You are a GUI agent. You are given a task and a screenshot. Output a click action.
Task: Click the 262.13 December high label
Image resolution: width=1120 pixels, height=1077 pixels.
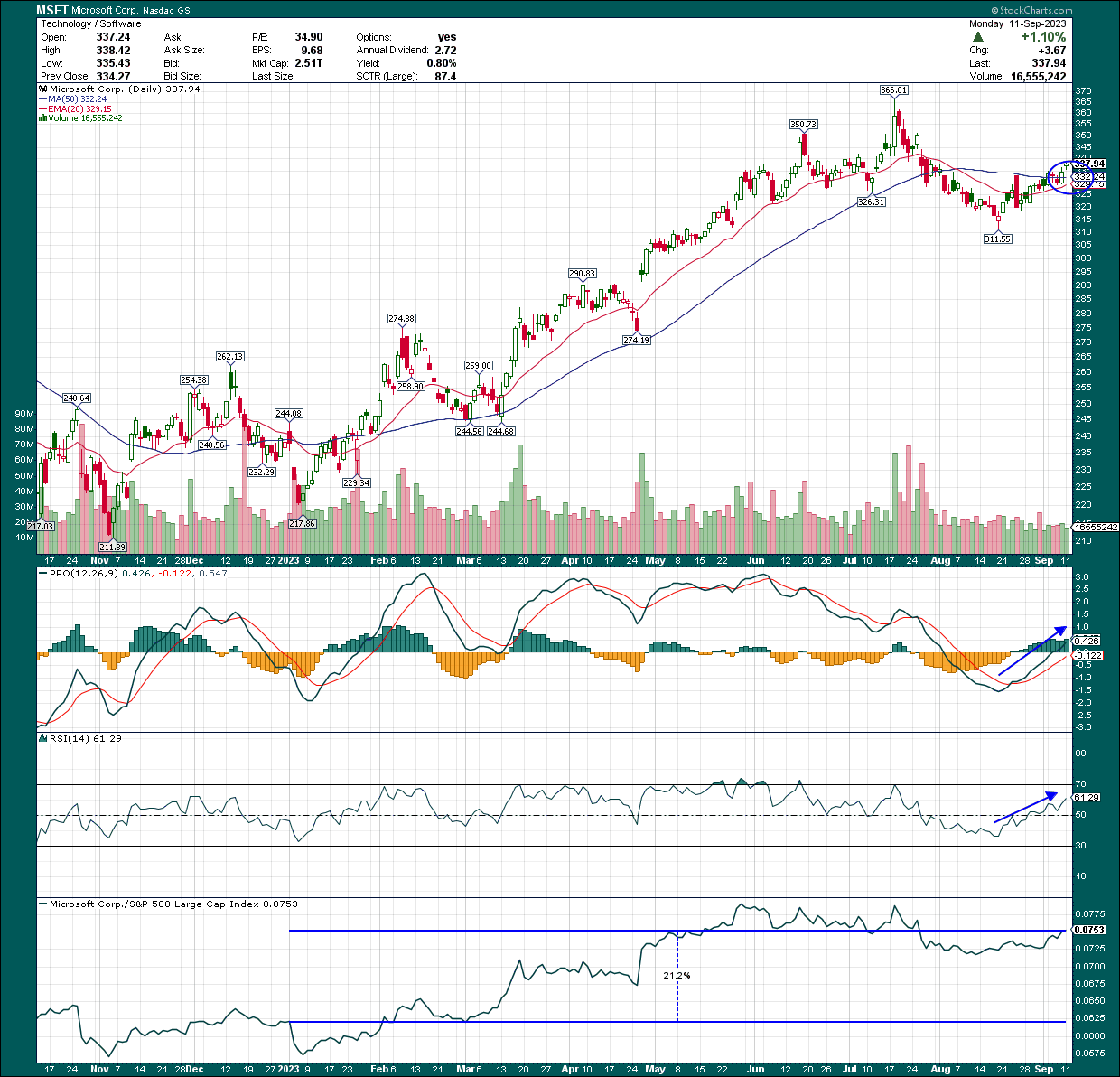[x=230, y=357]
